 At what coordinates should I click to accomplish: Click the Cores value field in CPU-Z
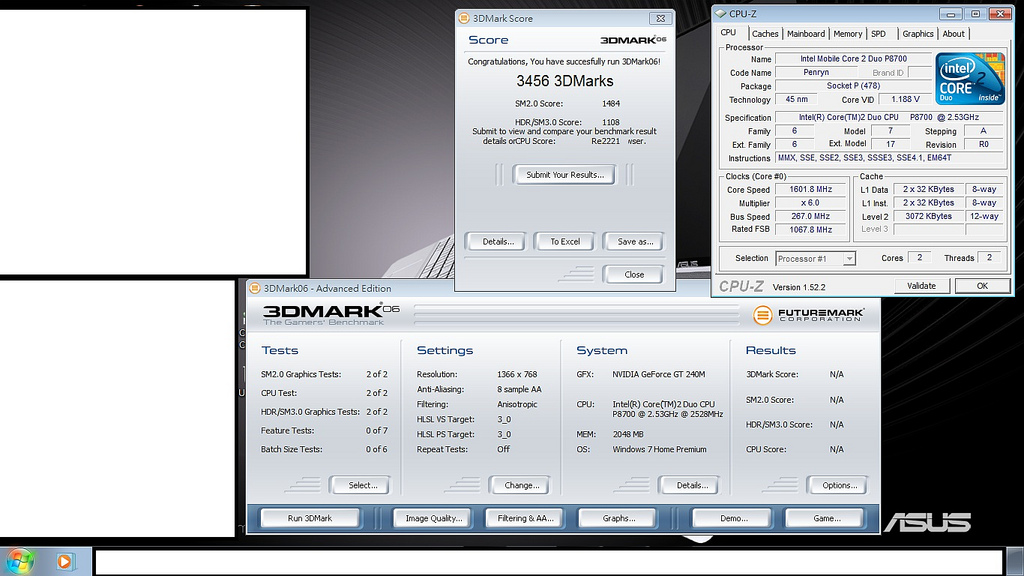pos(920,258)
